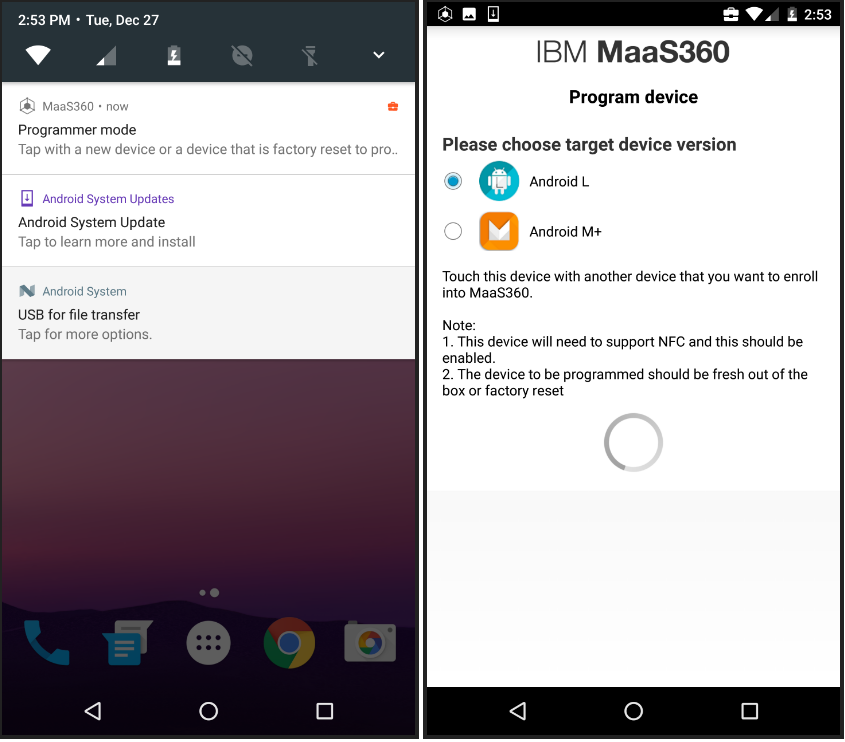
Task: Open the app drawer launcher button
Action: (209, 643)
